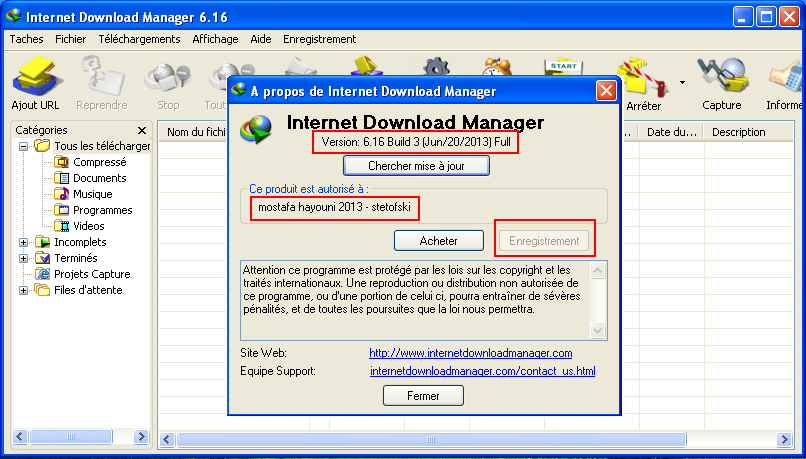The height and width of the screenshot is (459, 806).
Task: Click the Ajout URL toolbar icon
Action: pos(38,76)
